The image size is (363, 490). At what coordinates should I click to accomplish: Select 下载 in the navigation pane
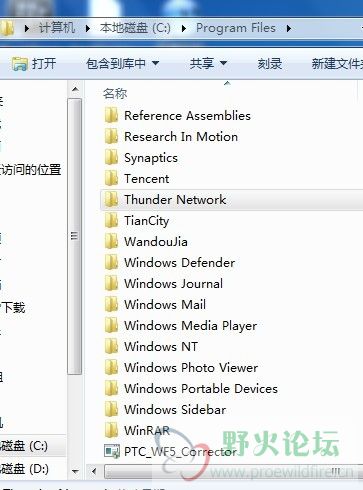(13, 307)
